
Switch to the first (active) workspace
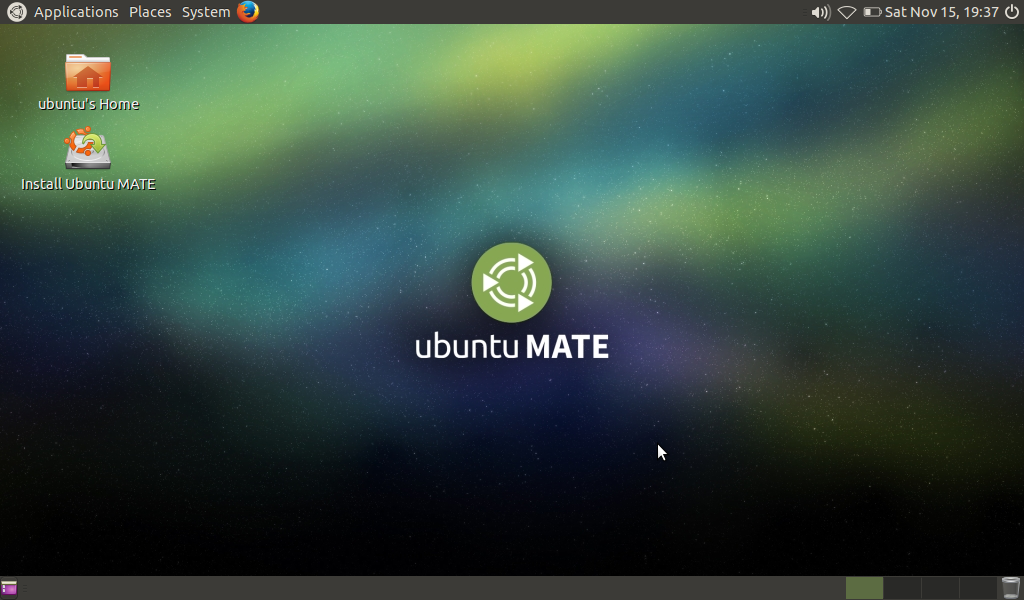864,588
